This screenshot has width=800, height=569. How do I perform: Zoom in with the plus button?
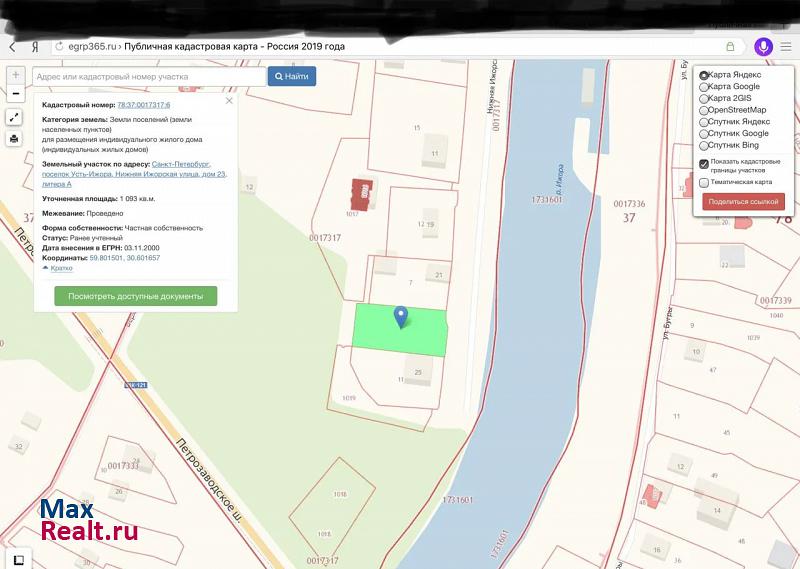[x=15, y=75]
